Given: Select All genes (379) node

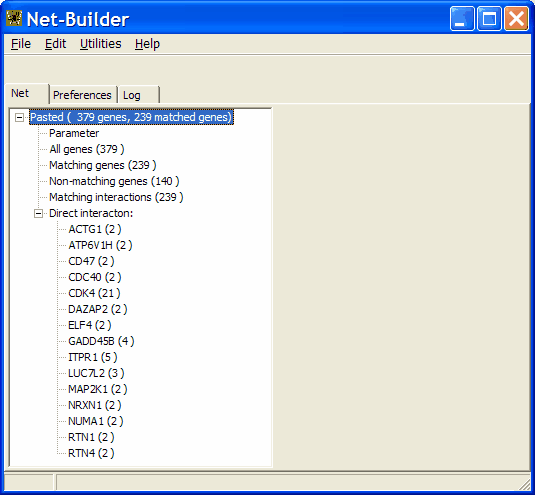Looking at the screenshot, I should (87, 149).
